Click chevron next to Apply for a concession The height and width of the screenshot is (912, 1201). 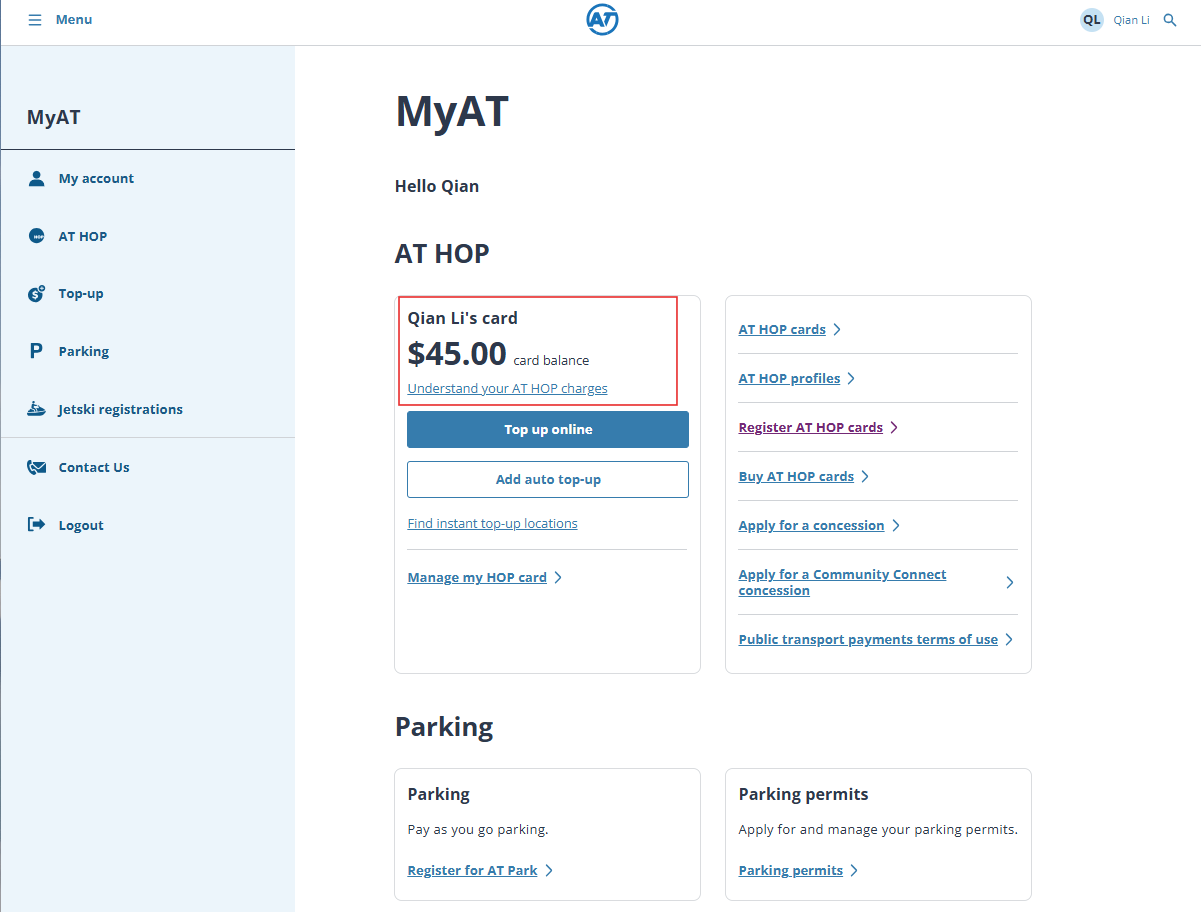point(896,525)
